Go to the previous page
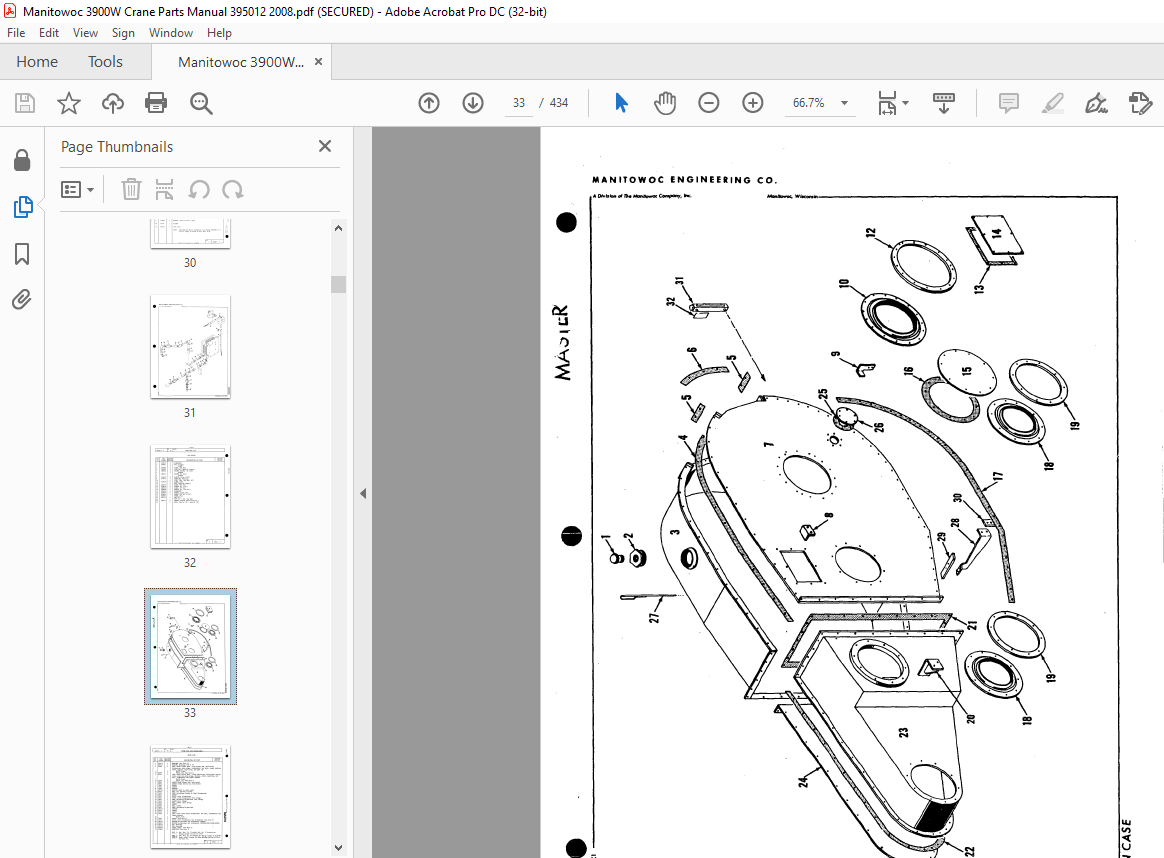The image size is (1164, 858). [429, 103]
